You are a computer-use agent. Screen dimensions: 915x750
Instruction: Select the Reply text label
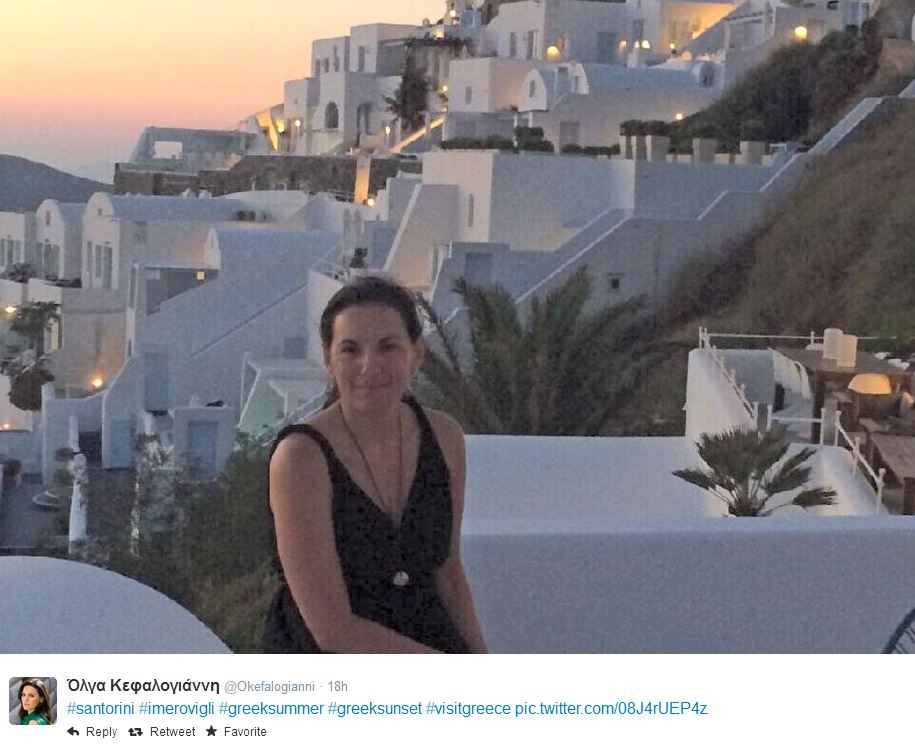click(x=102, y=732)
